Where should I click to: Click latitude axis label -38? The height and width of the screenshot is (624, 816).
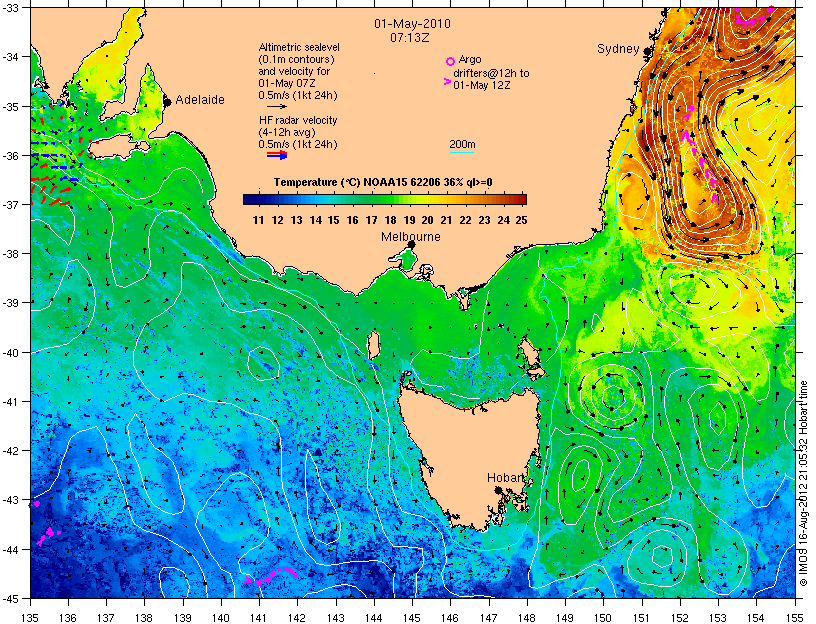pos(10,254)
